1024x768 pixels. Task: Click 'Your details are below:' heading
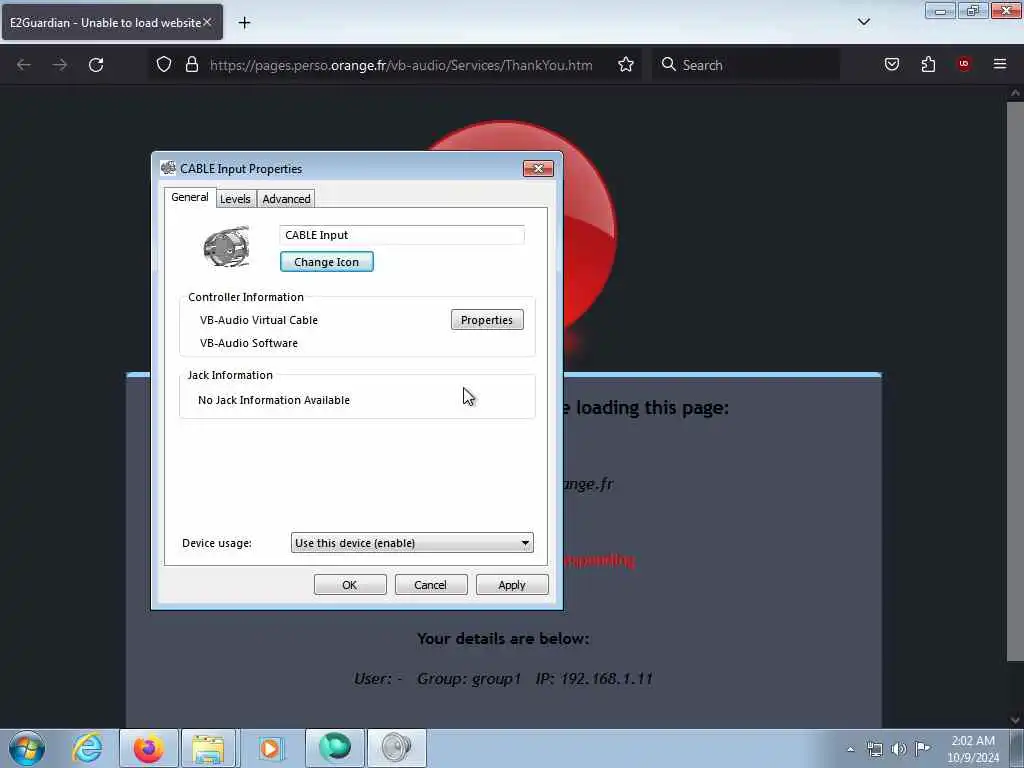(x=503, y=639)
